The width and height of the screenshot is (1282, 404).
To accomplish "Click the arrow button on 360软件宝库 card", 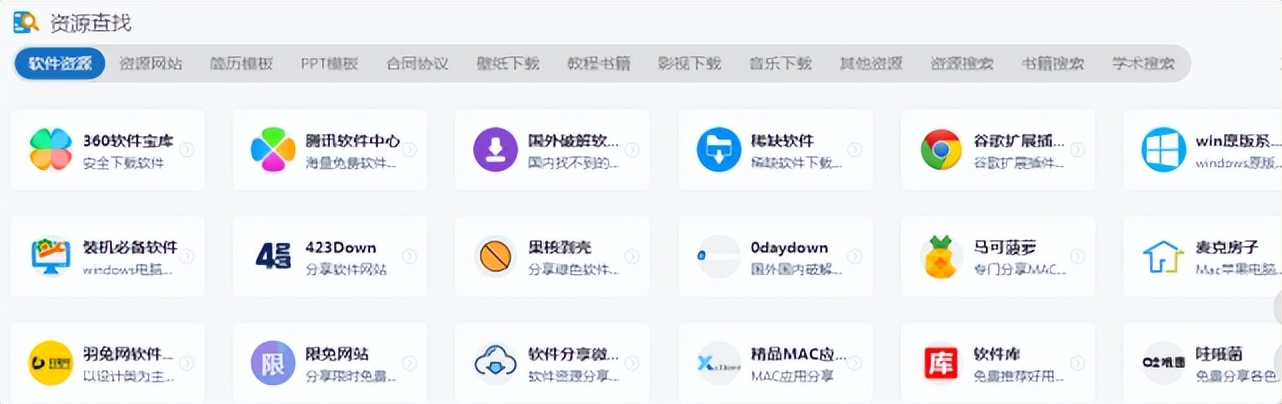I will pyautogui.click(x=186, y=150).
